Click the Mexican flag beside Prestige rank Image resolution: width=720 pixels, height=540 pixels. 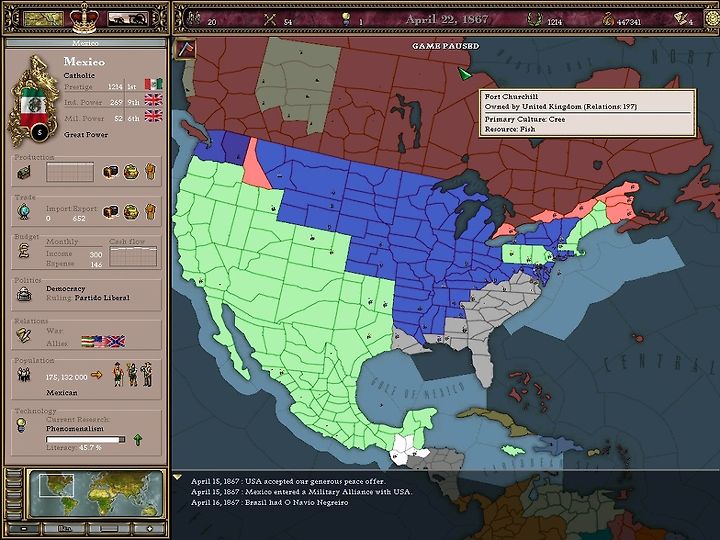point(153,84)
